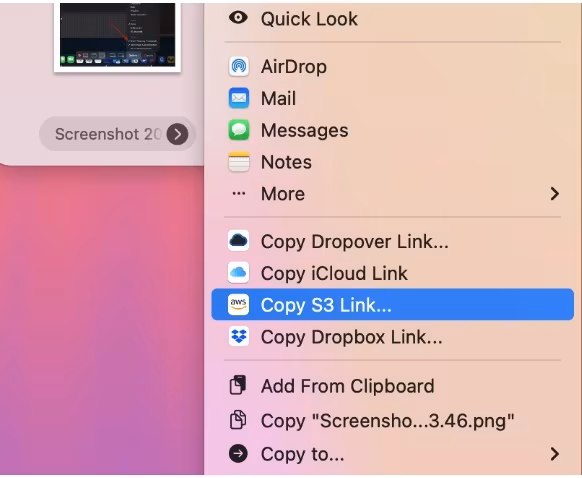Click the Mail envelope icon
582x478 pixels.
(x=238, y=98)
